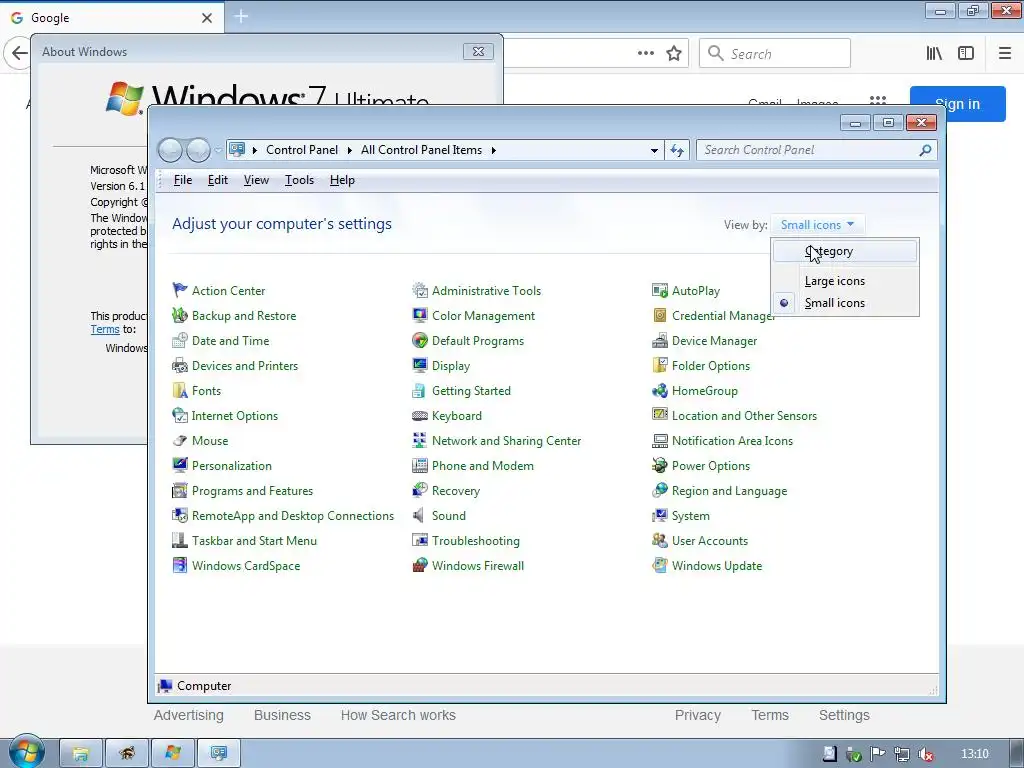Expand All Control Panel Items breadcrumb arrow

(x=494, y=150)
